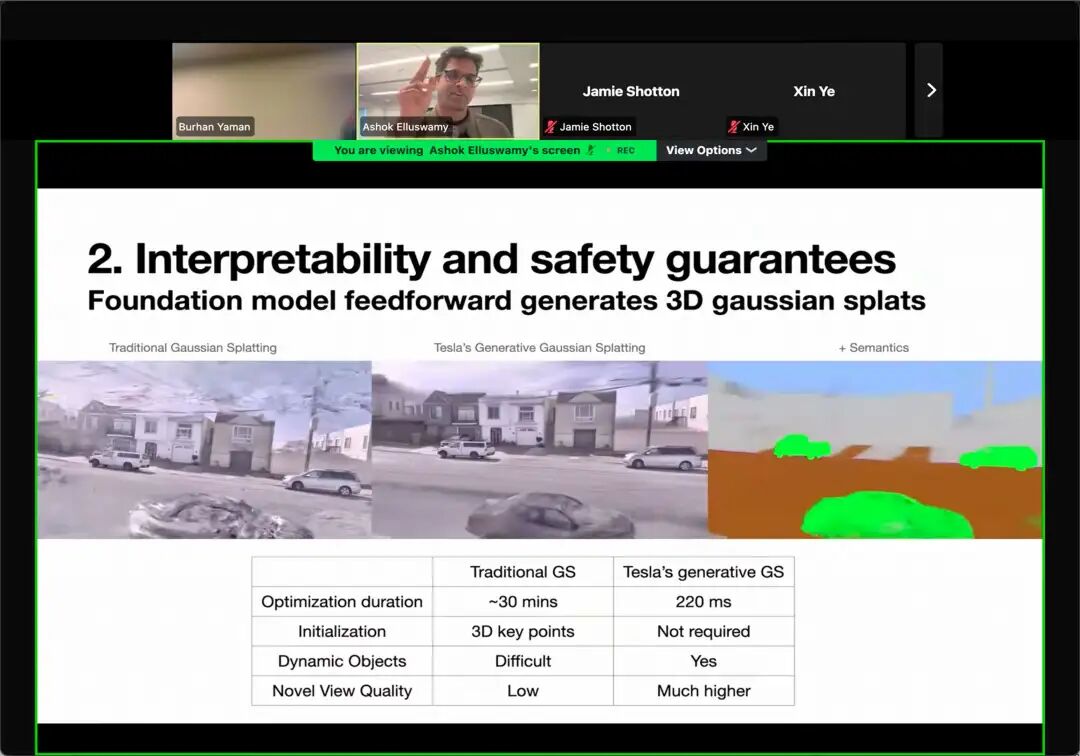Select Ashok Elluswamy's video thumbnail

pyautogui.click(x=448, y=91)
